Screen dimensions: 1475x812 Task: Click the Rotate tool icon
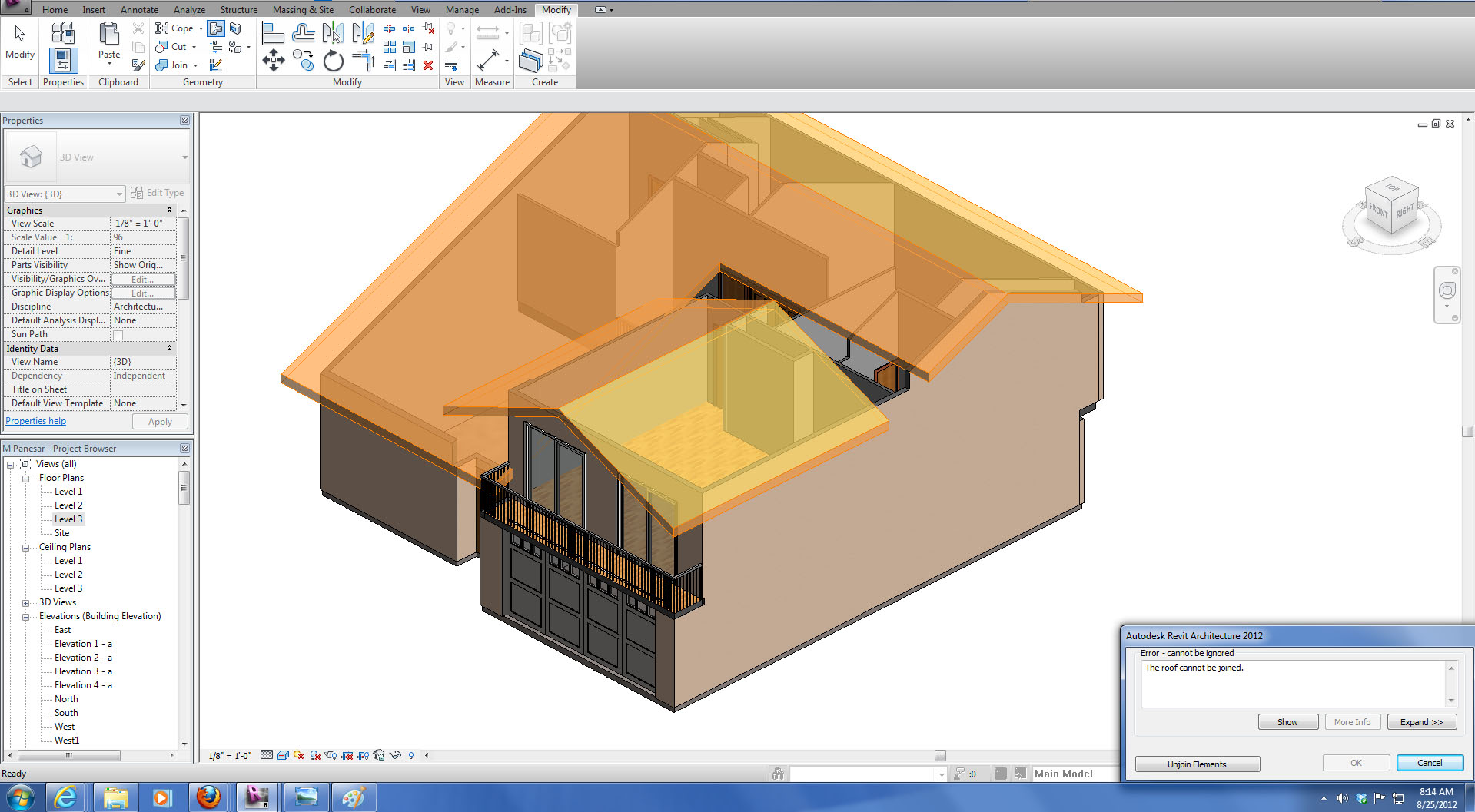(333, 61)
